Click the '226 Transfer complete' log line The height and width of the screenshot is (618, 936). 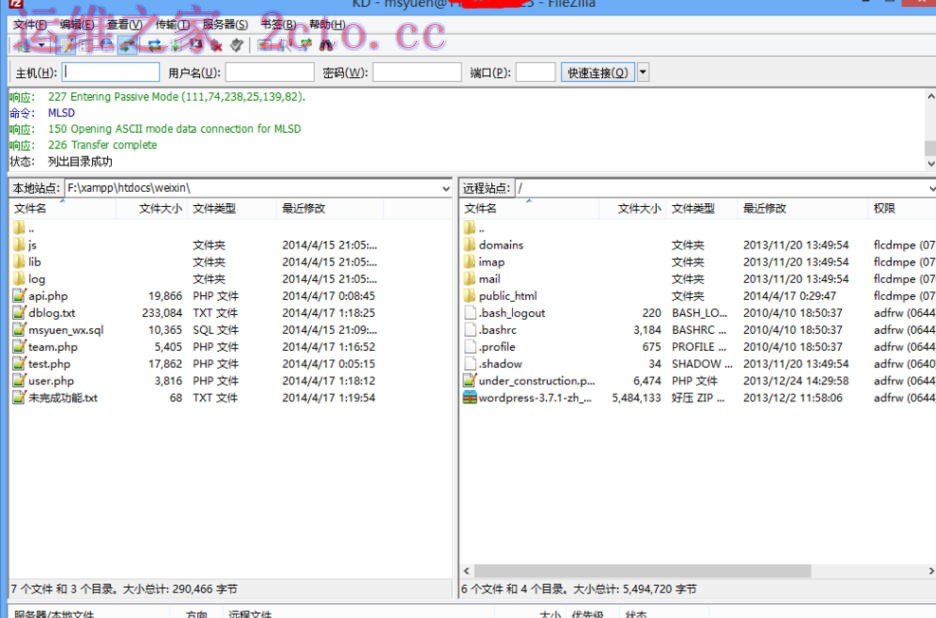(x=102, y=145)
